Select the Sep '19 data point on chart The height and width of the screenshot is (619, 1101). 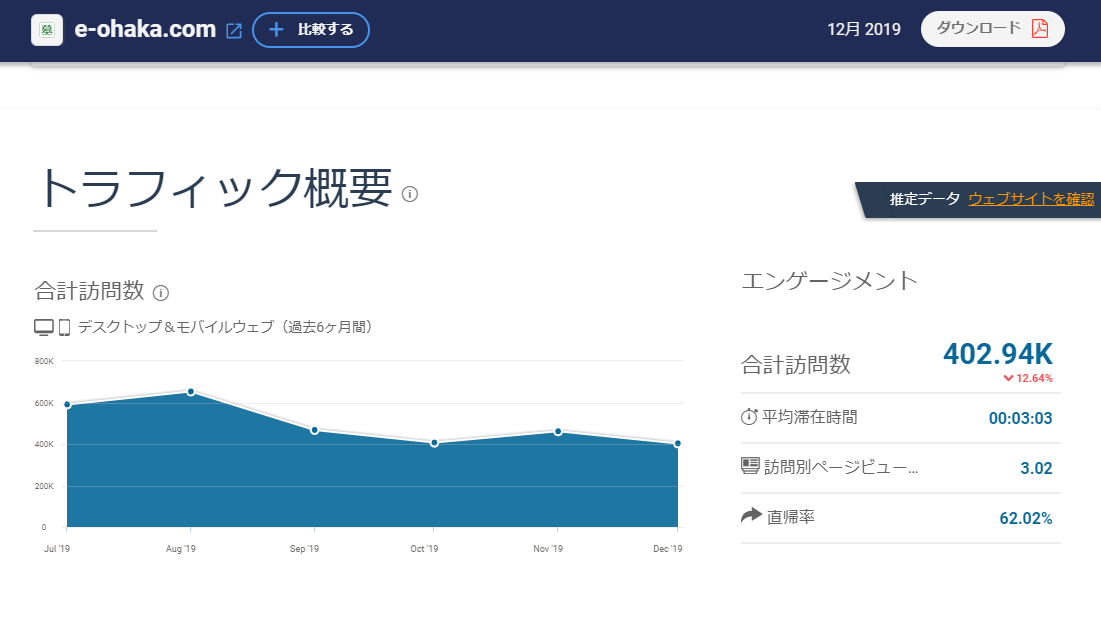click(315, 430)
